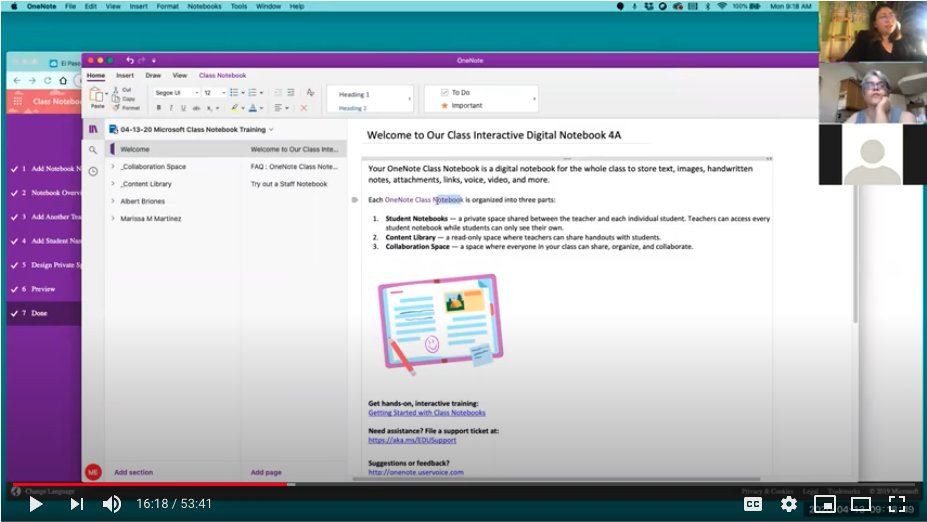The height and width of the screenshot is (522, 927).
Task: Expand the tags gallery arrow
Action: [x=534, y=99]
